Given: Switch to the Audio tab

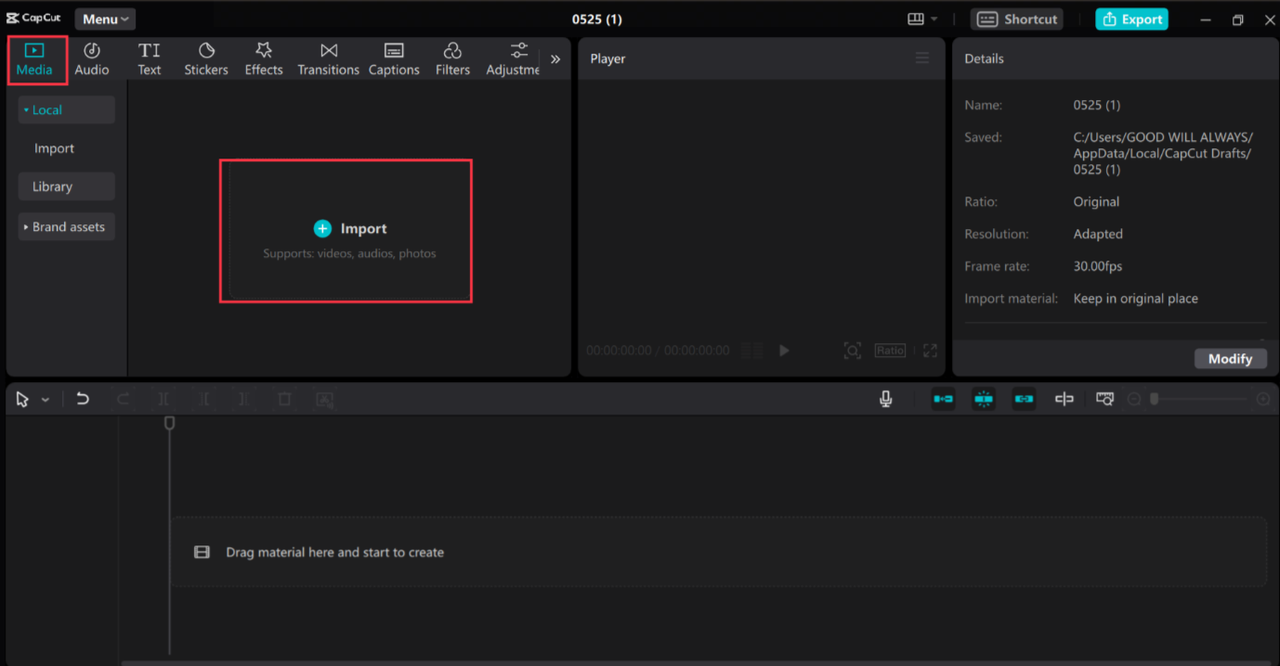Looking at the screenshot, I should pos(92,60).
